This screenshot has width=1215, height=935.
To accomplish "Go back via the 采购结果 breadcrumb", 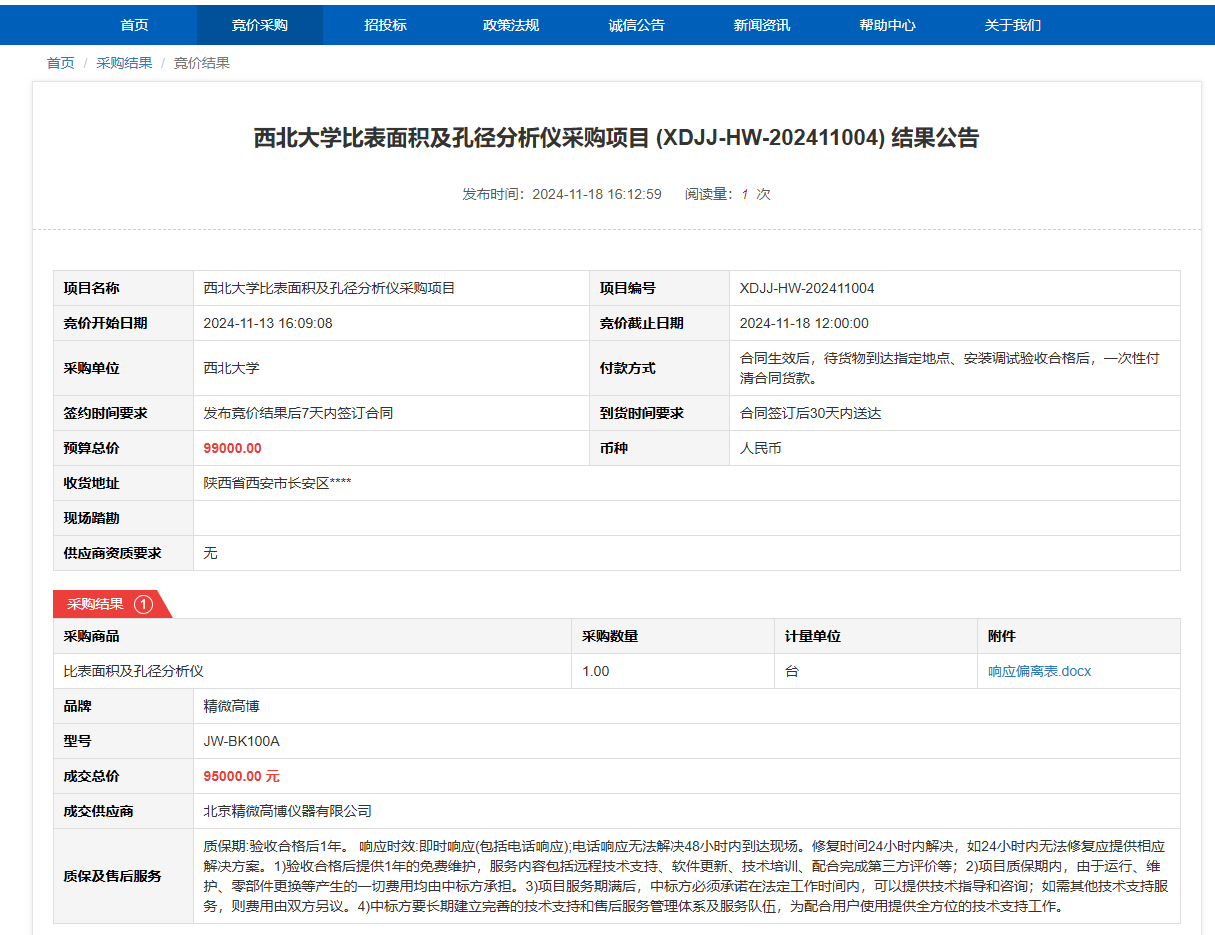I will [124, 63].
